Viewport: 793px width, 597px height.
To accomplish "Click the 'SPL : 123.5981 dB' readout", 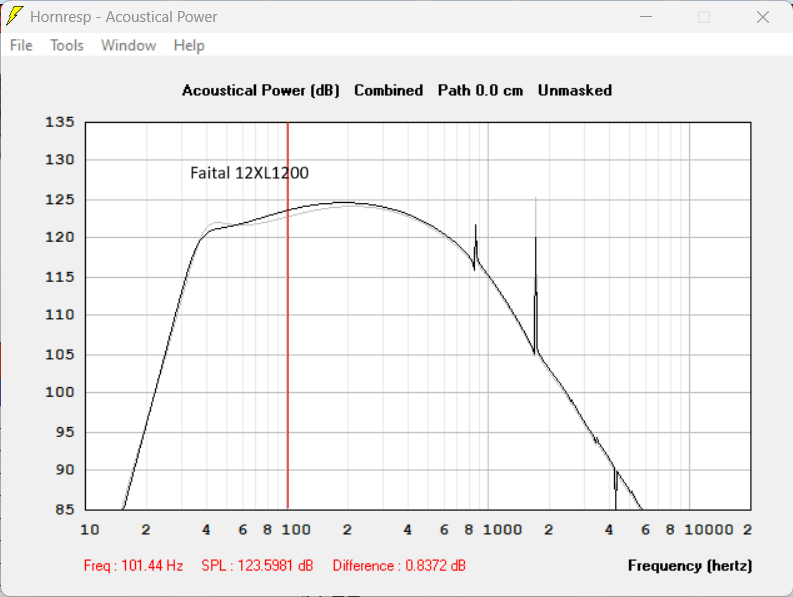I will pyautogui.click(x=257, y=565).
